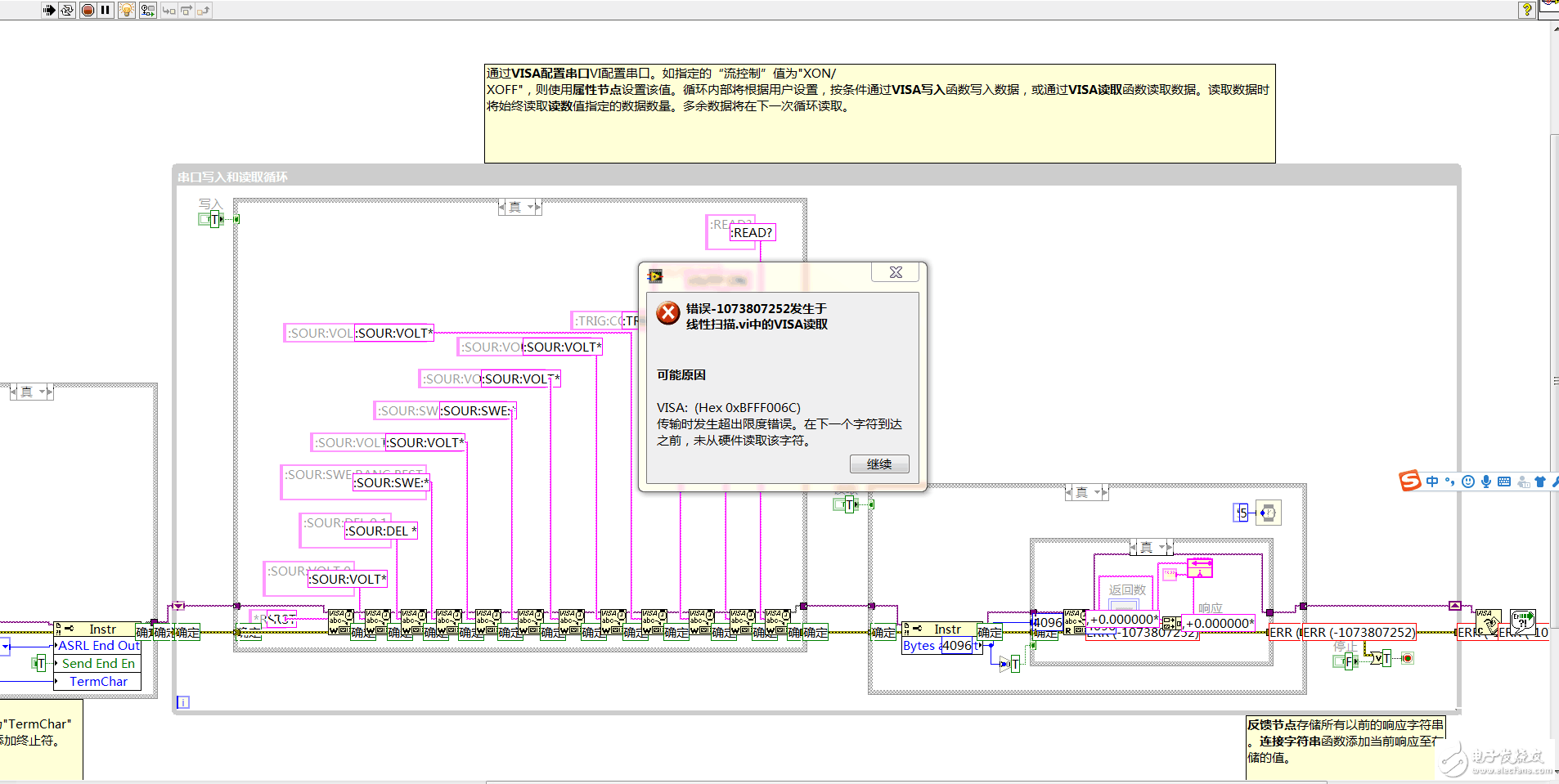Click the Simple Error Handler node
This screenshot has width=1559, height=784.
1522,622
